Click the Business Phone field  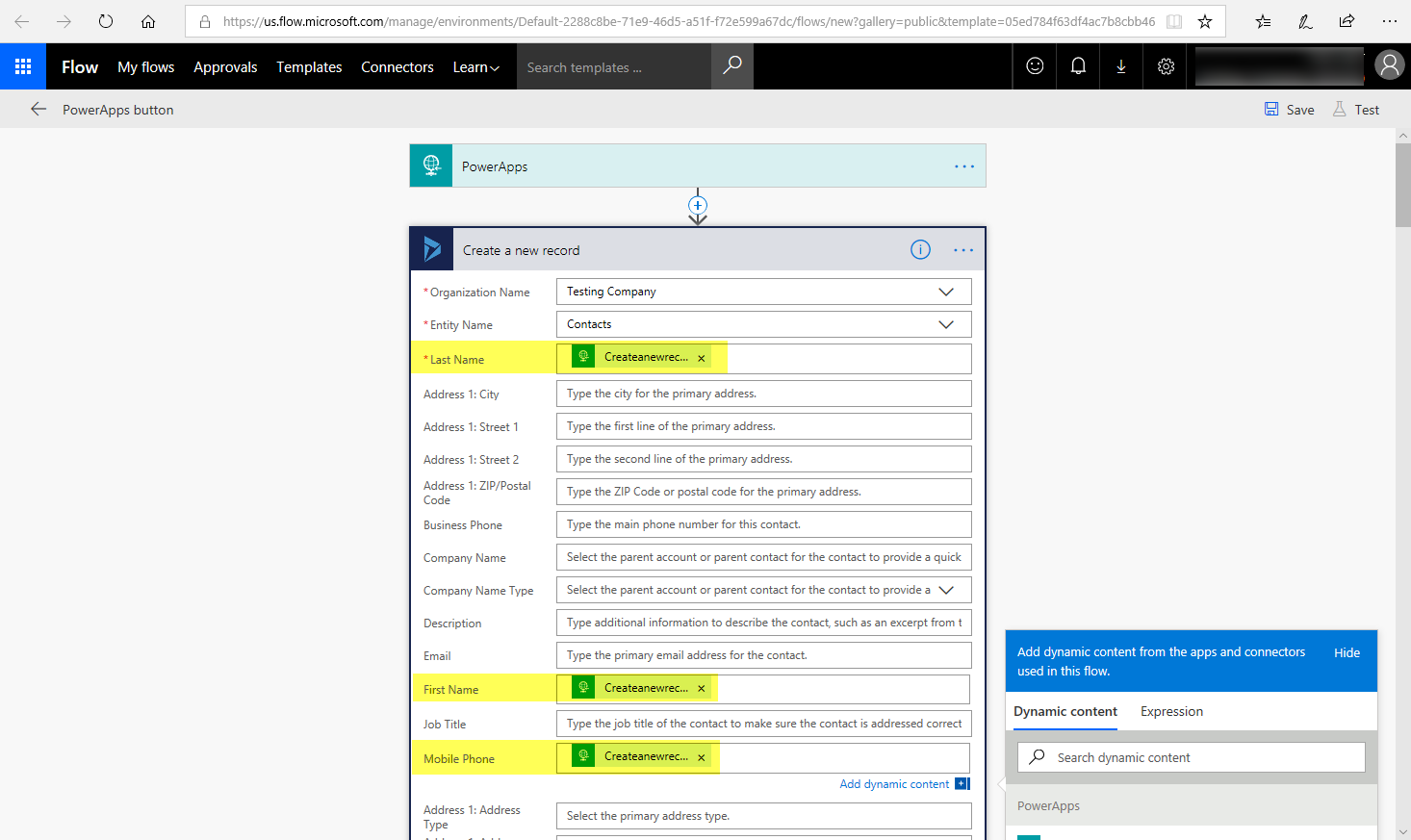point(763,524)
